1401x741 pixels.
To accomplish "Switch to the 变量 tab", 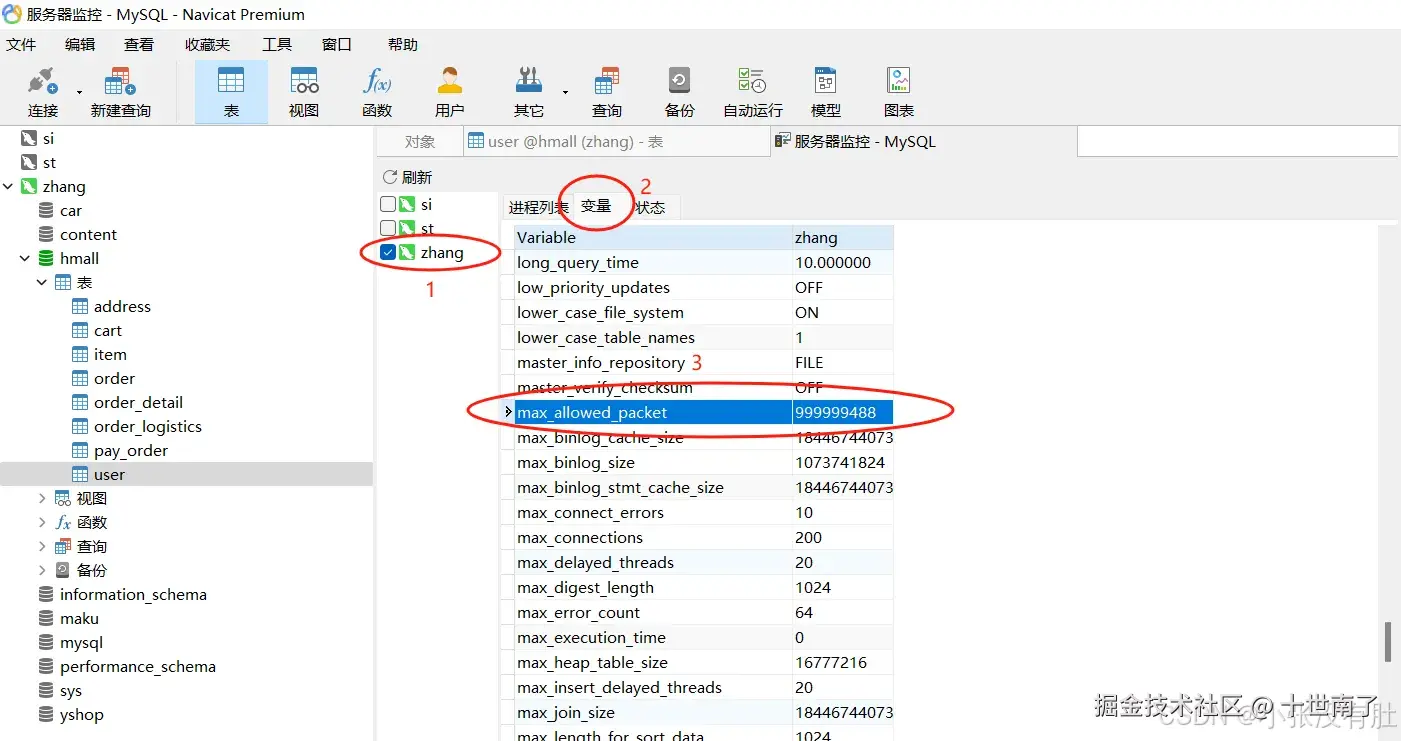I will click(x=596, y=206).
